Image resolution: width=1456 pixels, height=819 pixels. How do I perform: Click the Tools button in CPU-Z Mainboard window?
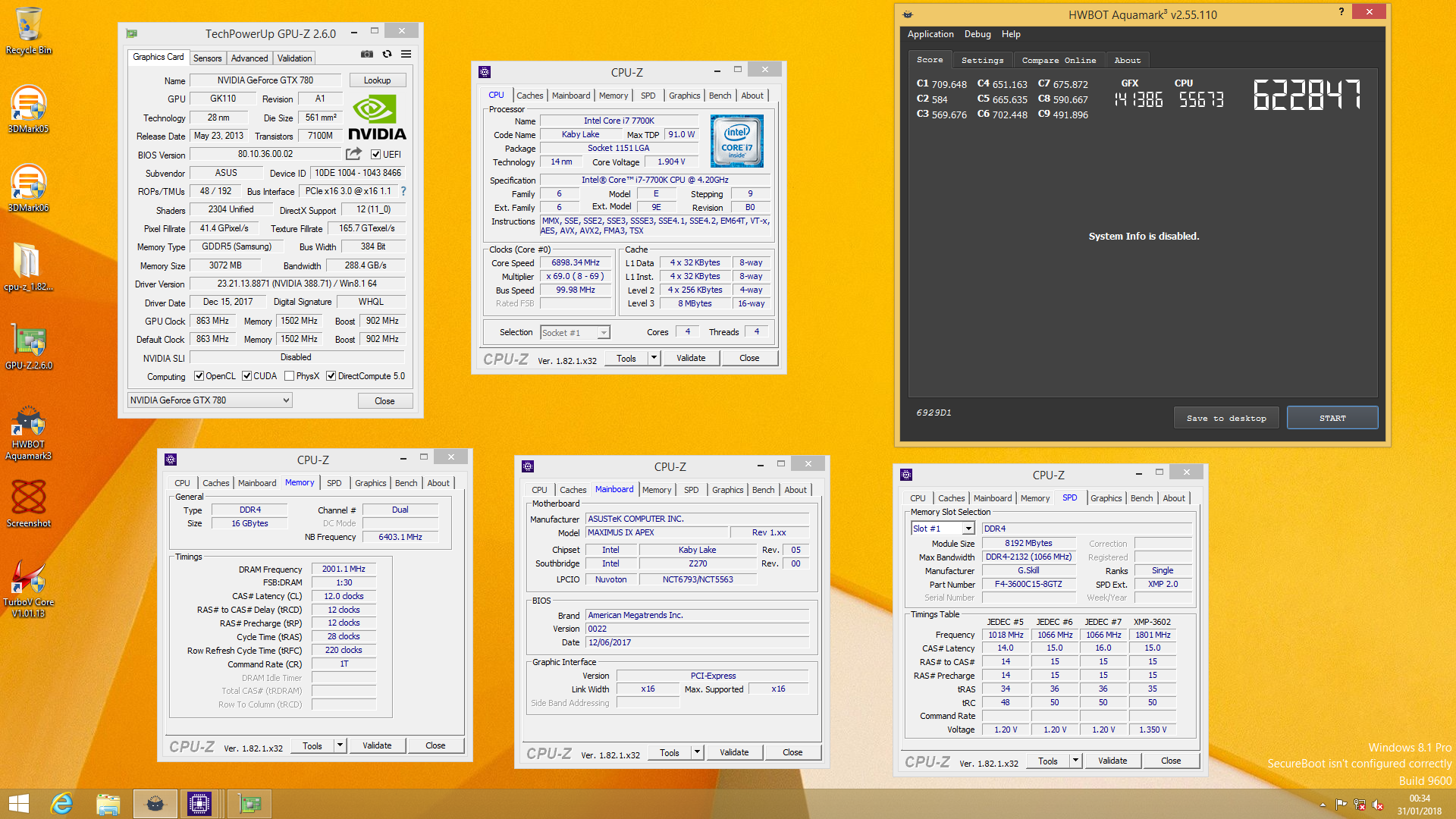point(670,752)
